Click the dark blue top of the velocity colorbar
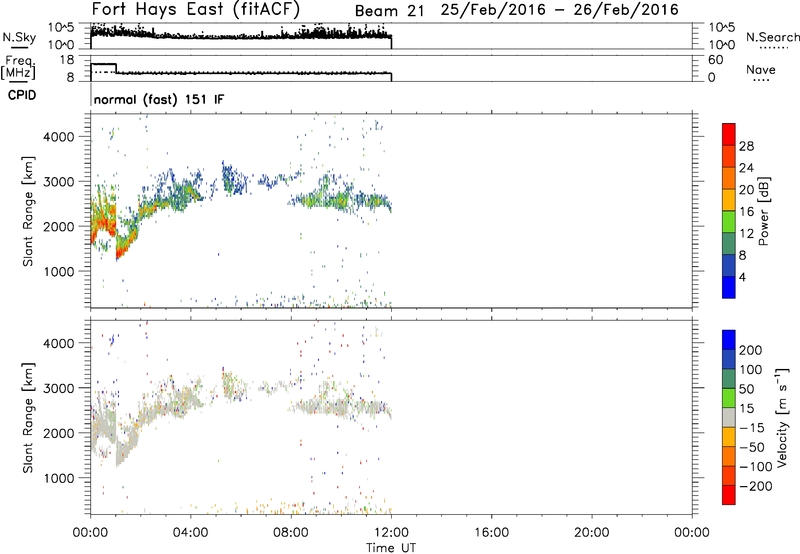 coord(729,340)
